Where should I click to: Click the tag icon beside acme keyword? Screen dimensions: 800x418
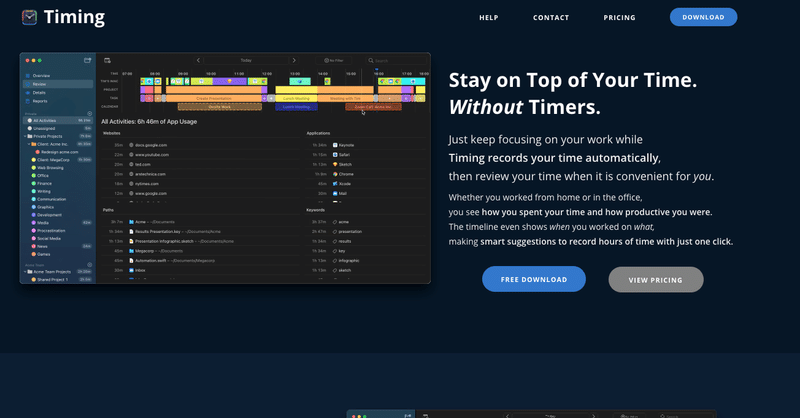[x=335, y=222]
